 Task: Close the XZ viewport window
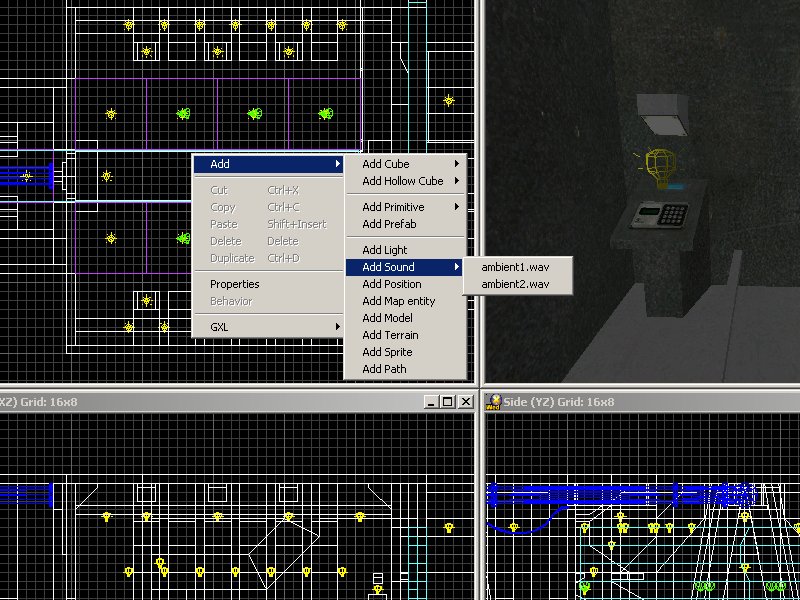pos(464,402)
